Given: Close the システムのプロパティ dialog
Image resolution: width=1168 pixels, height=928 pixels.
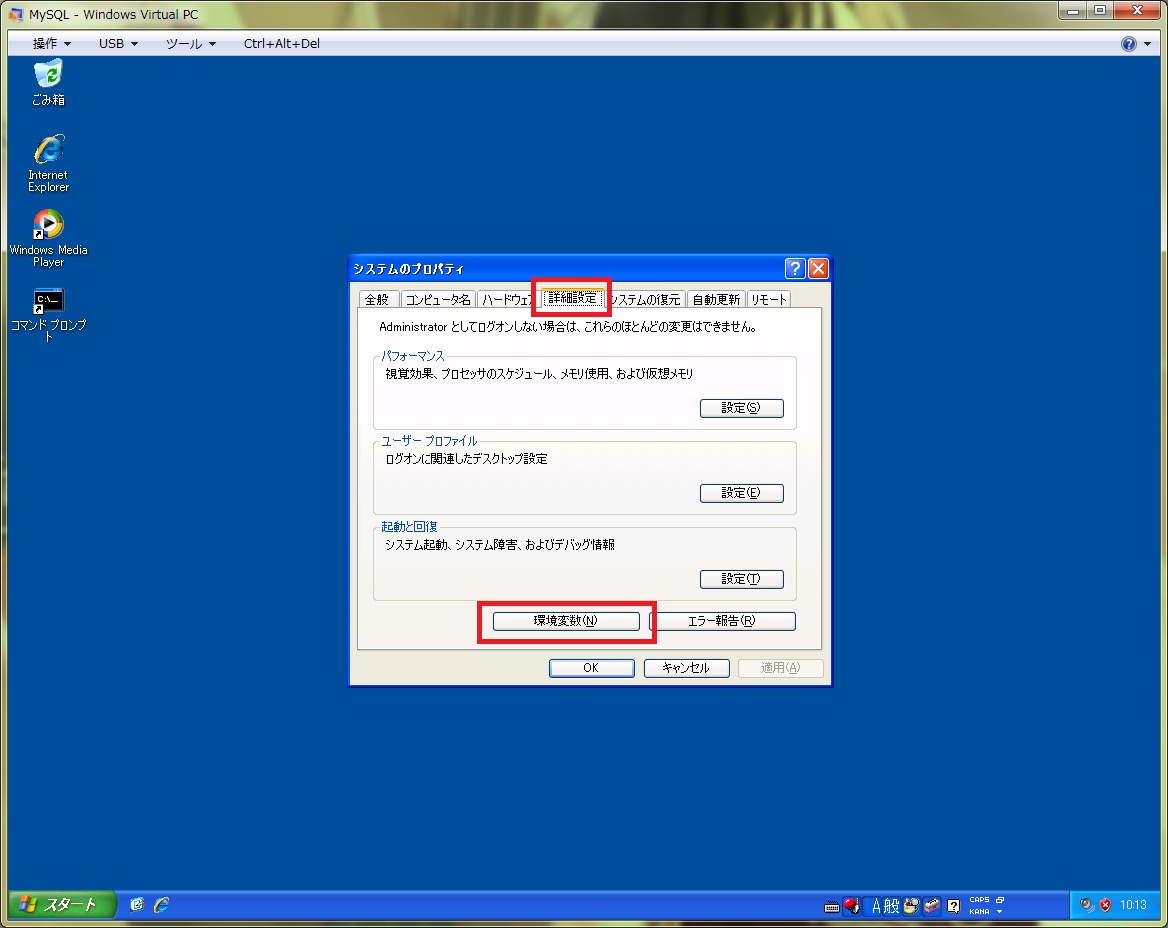Looking at the screenshot, I should tap(818, 268).
